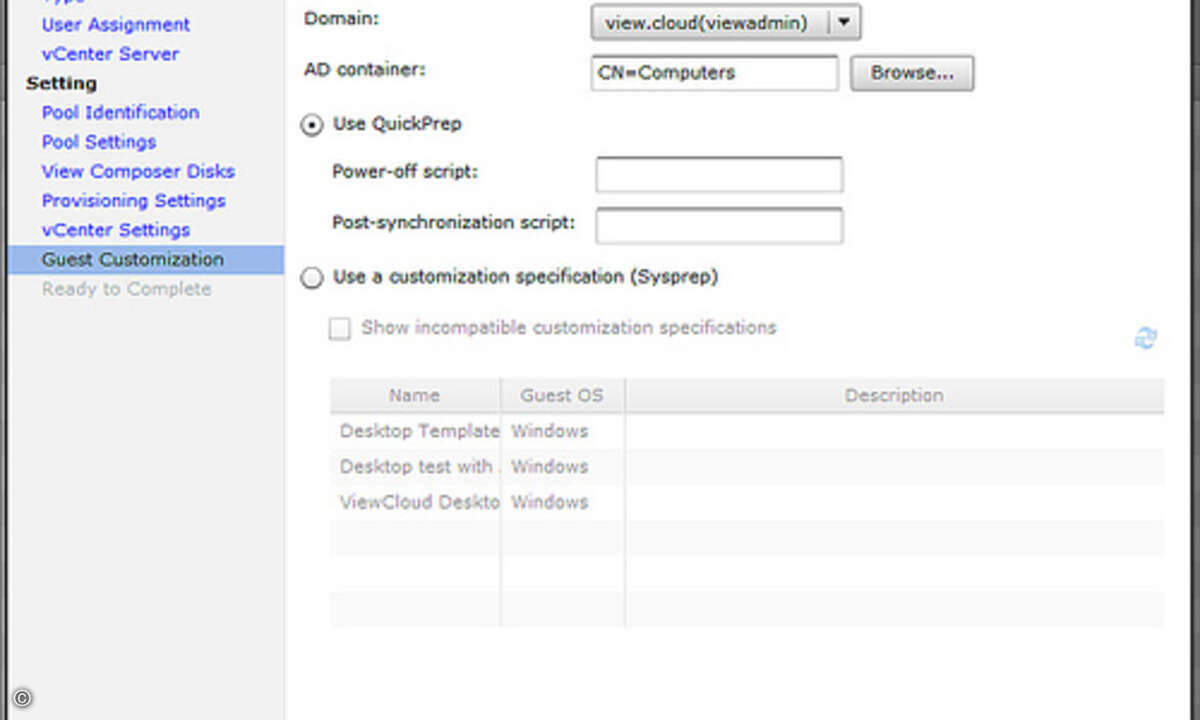This screenshot has height=720, width=1200.
Task: Open vCenter Server step in sidebar
Action: click(111, 54)
